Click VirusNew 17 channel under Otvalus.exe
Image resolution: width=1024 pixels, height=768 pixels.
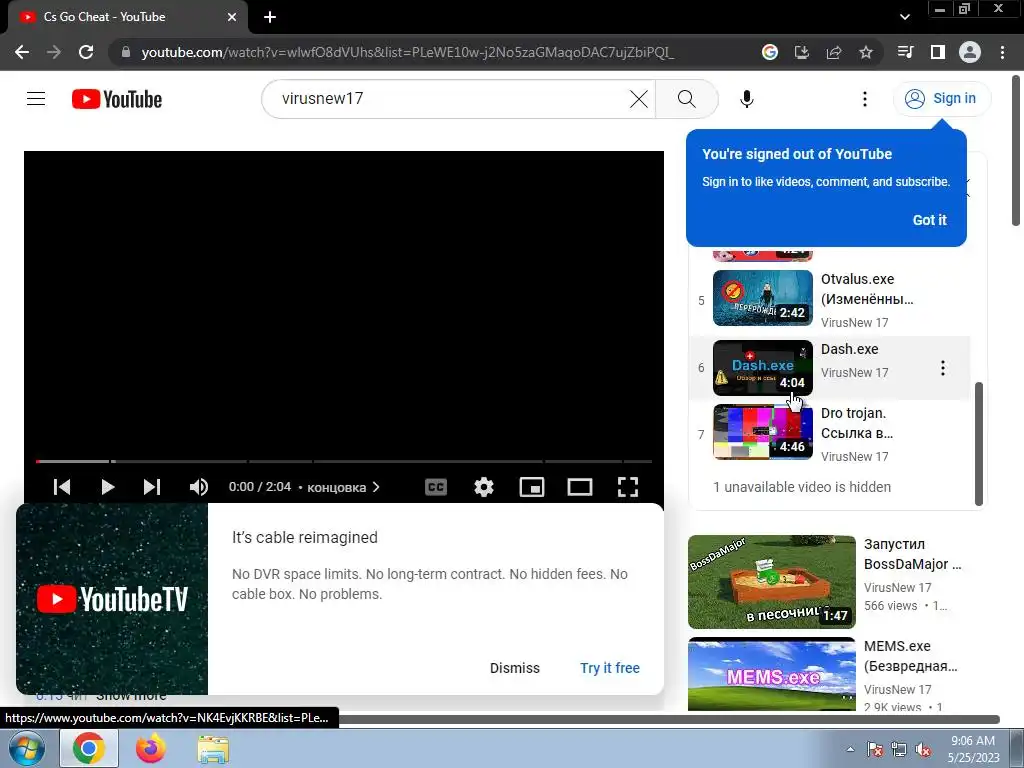(854, 323)
